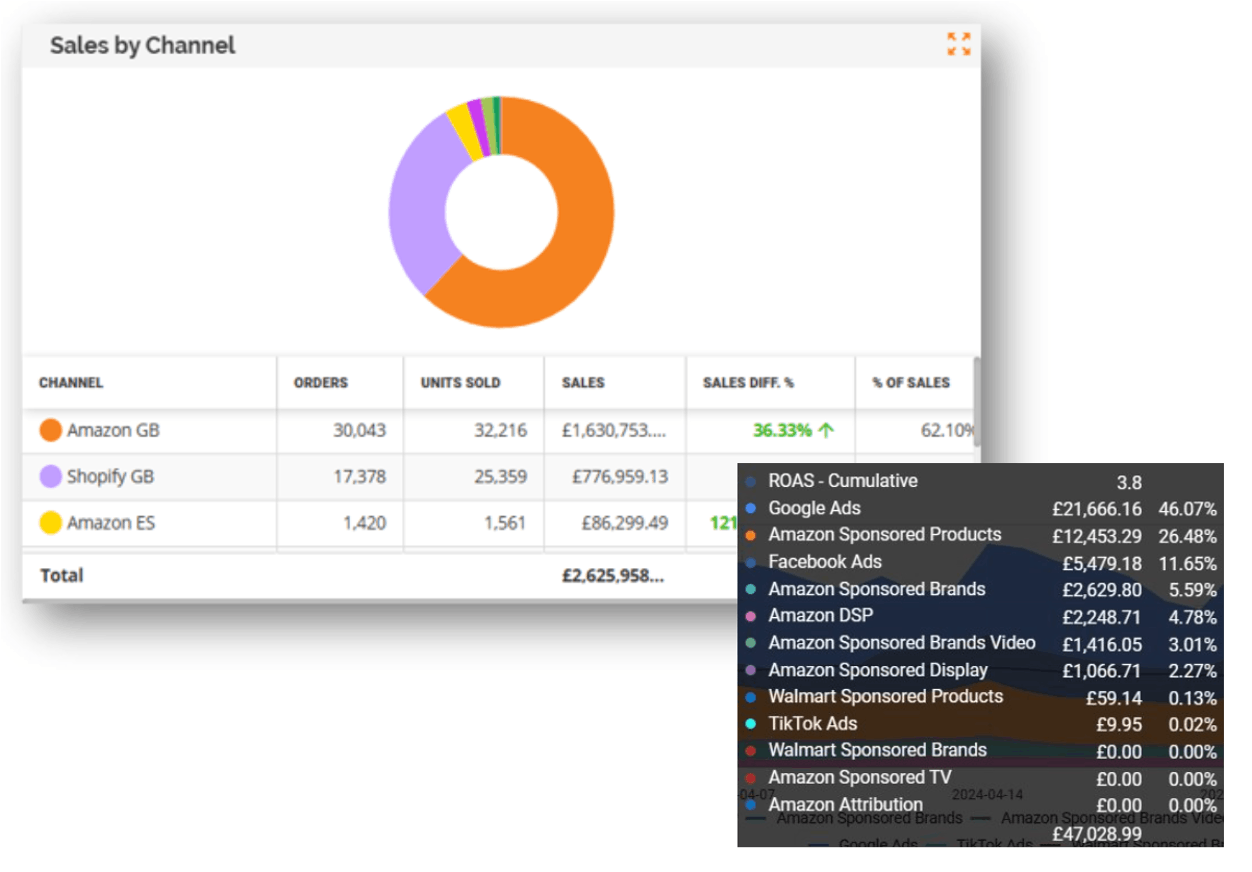Click the Google Ads legend row

click(x=980, y=508)
